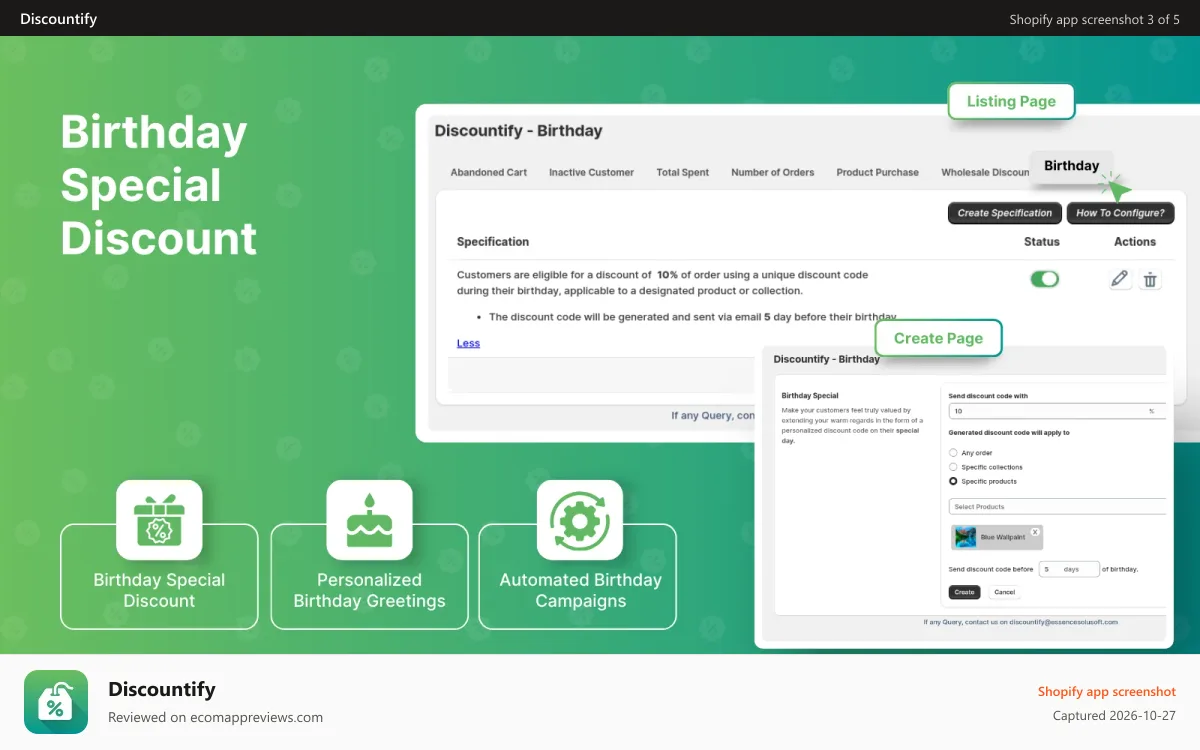Click the Specification column header

493,242
